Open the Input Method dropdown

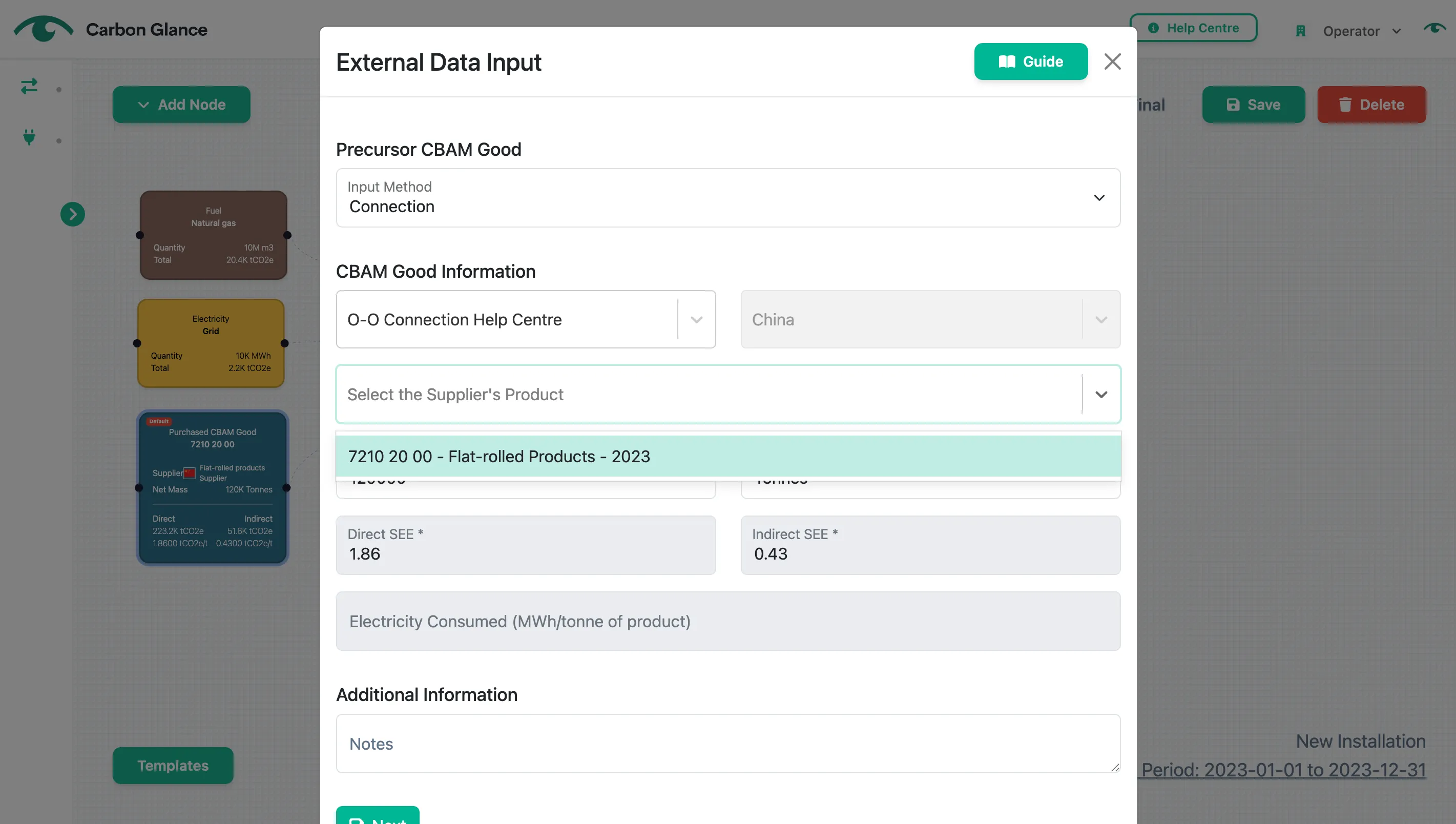[x=728, y=197]
